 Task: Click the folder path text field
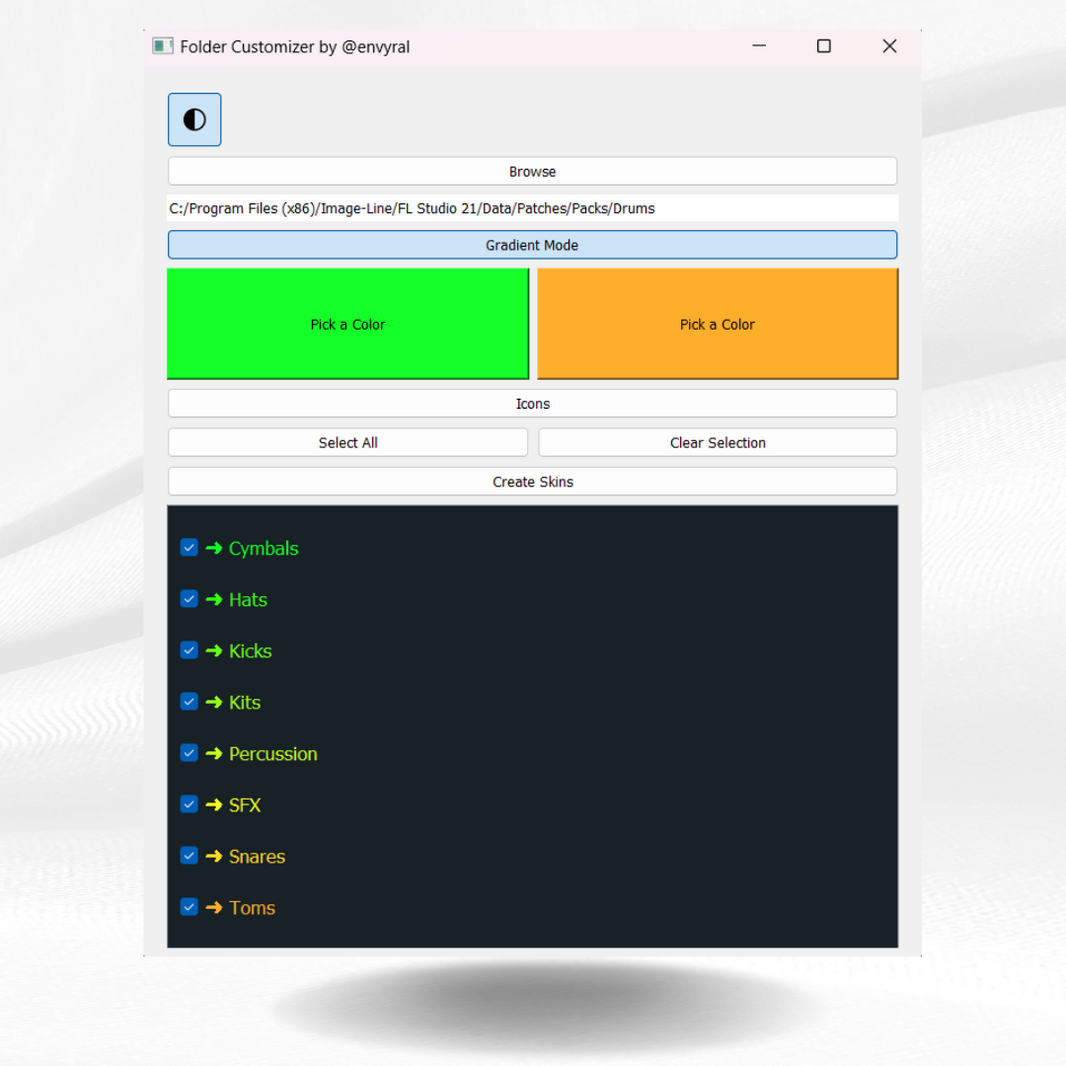(532, 208)
